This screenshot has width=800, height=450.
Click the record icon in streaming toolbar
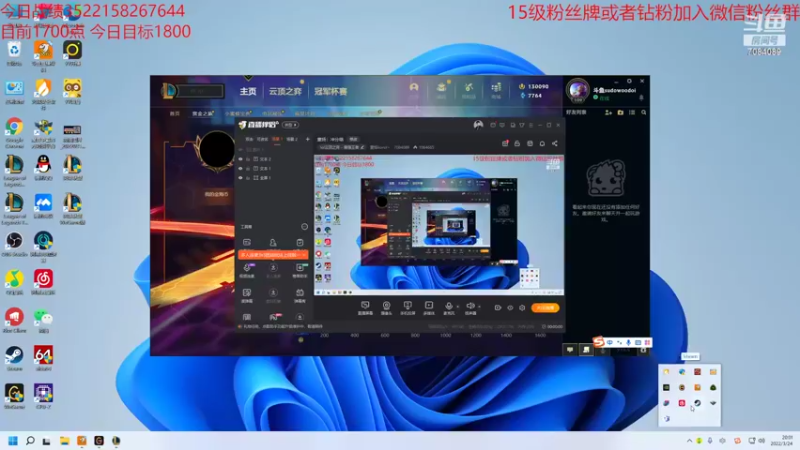pyautogui.click(x=497, y=308)
